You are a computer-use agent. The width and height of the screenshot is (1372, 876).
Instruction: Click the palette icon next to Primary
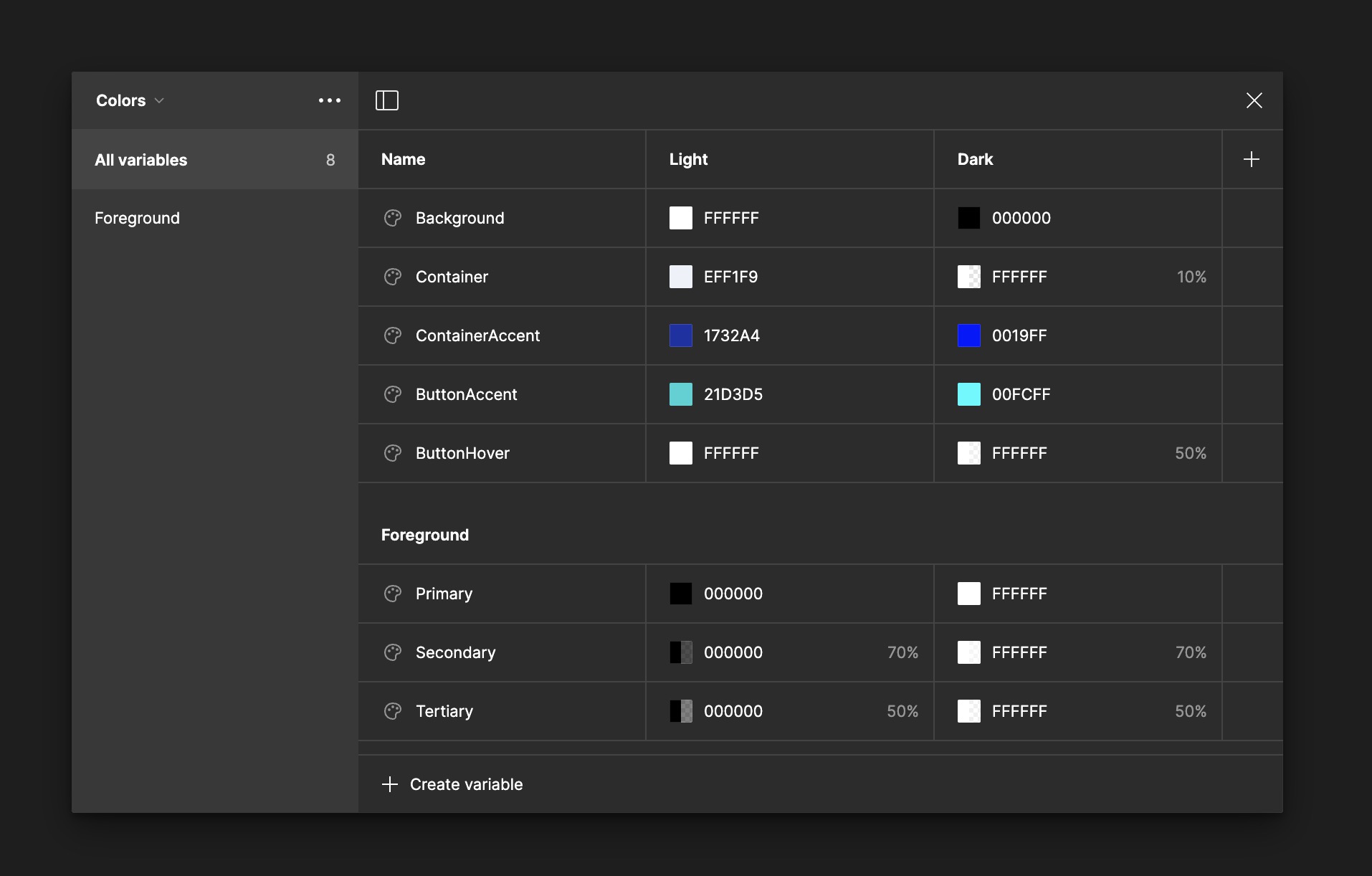394,594
